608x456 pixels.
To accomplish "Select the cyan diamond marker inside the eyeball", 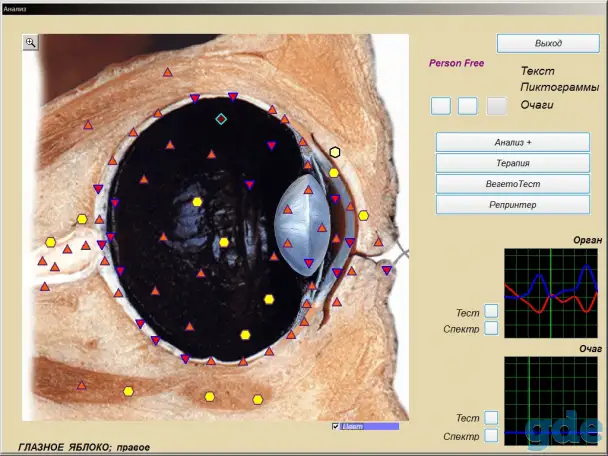I will point(221,119).
